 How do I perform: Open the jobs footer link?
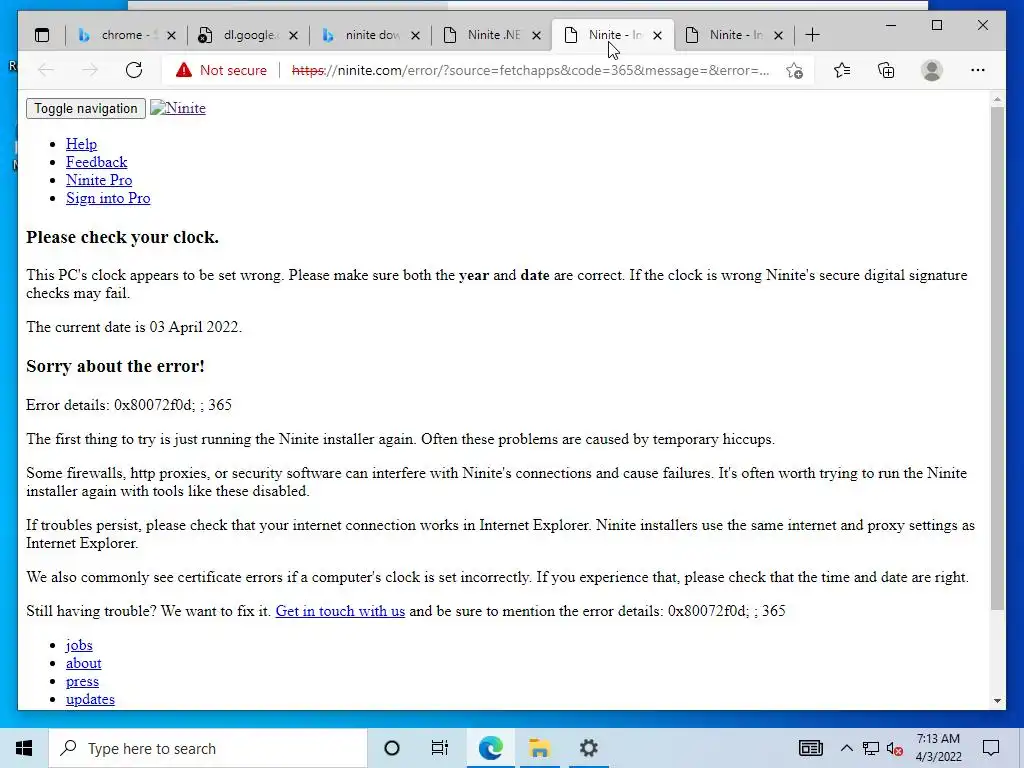click(x=79, y=645)
